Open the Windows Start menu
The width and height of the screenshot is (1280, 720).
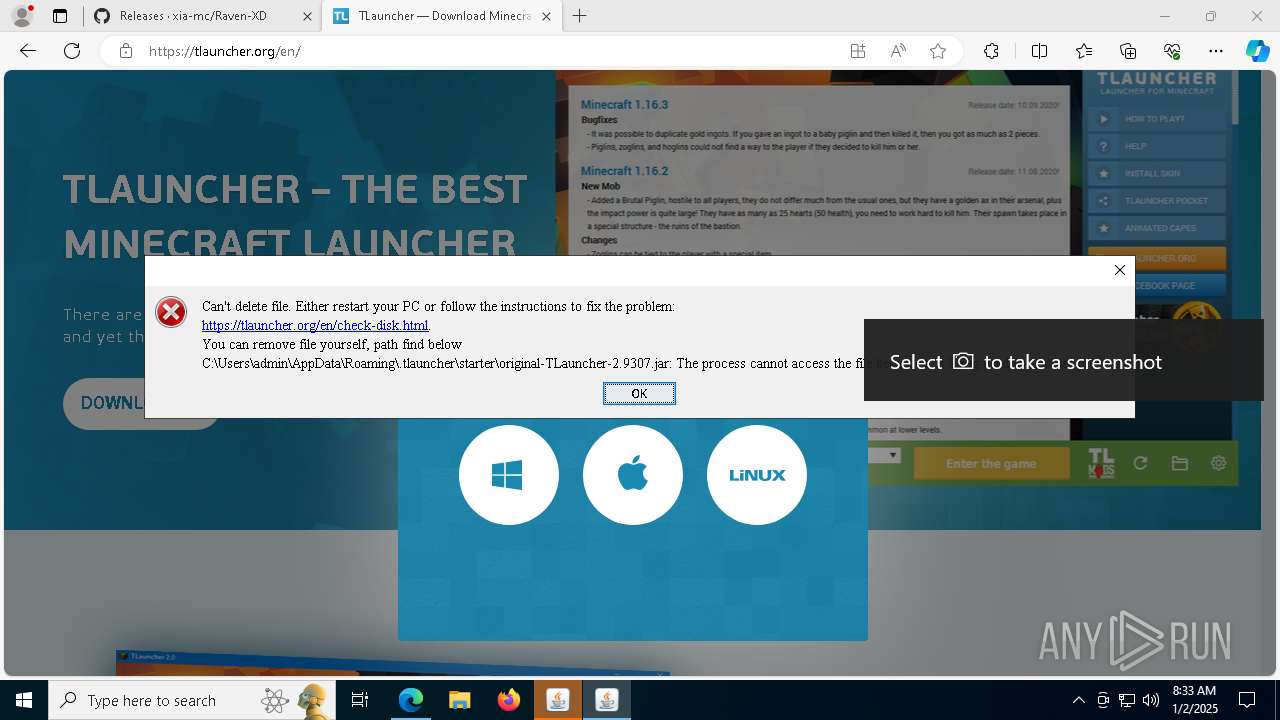23,700
